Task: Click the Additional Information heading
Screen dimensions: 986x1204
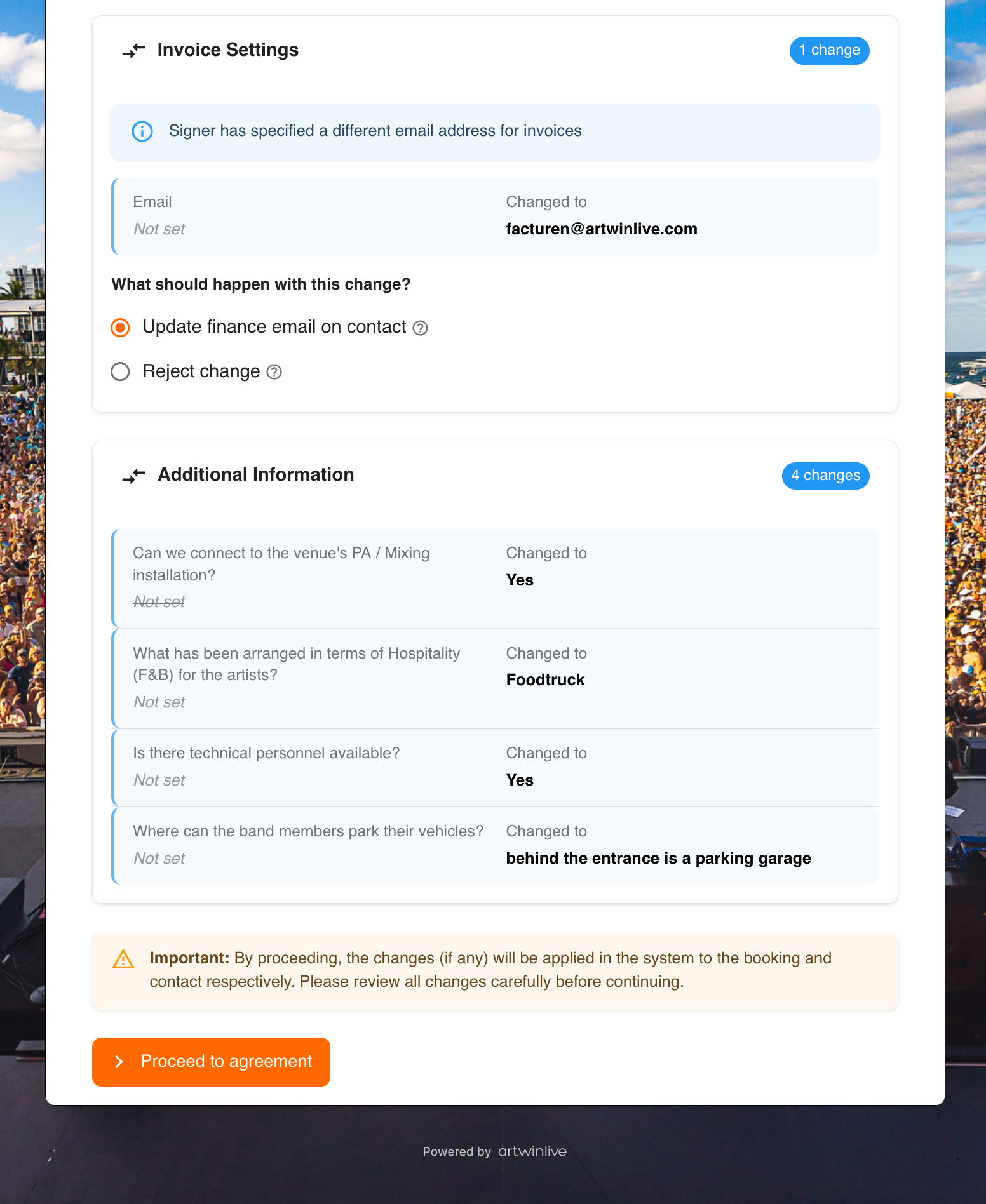Action: (255, 475)
